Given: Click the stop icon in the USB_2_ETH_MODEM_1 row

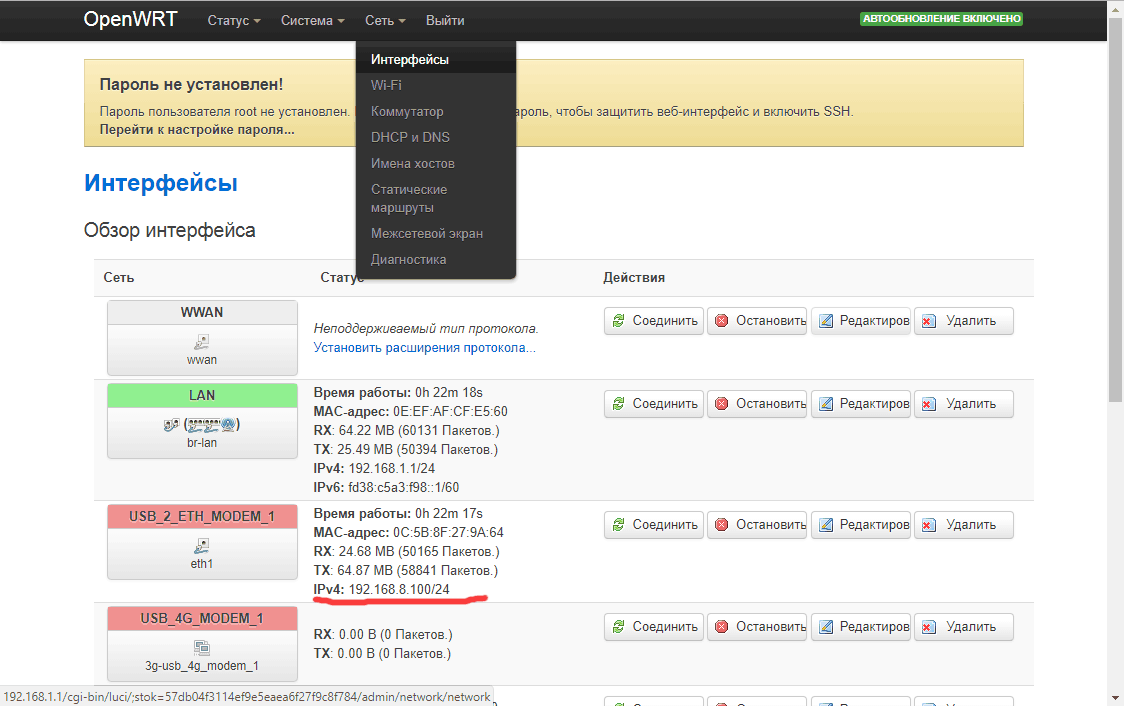Looking at the screenshot, I should (722, 525).
